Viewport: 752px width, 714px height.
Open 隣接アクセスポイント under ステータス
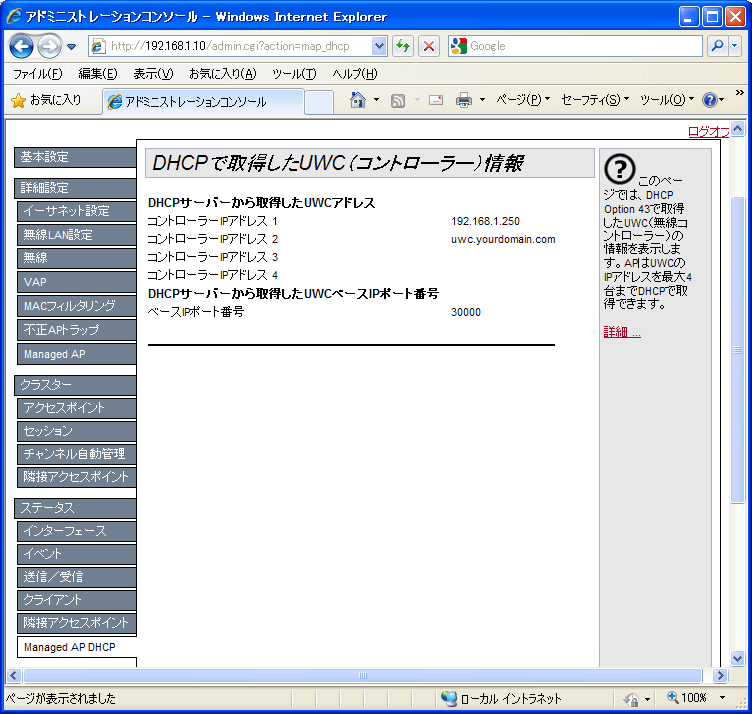click(x=77, y=623)
